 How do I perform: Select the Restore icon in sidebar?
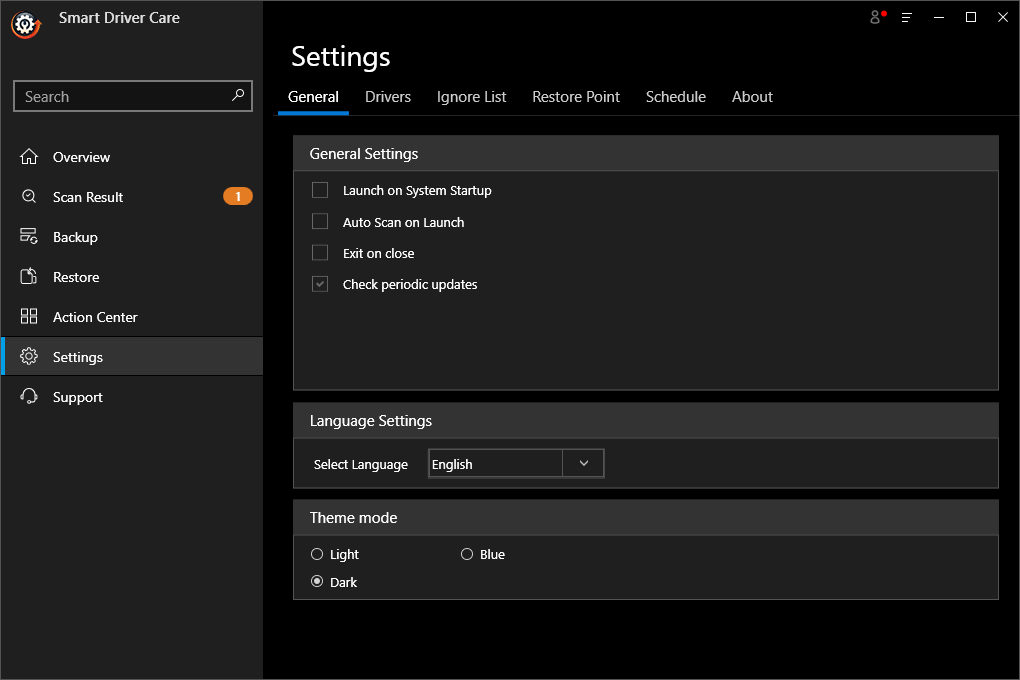[28, 276]
